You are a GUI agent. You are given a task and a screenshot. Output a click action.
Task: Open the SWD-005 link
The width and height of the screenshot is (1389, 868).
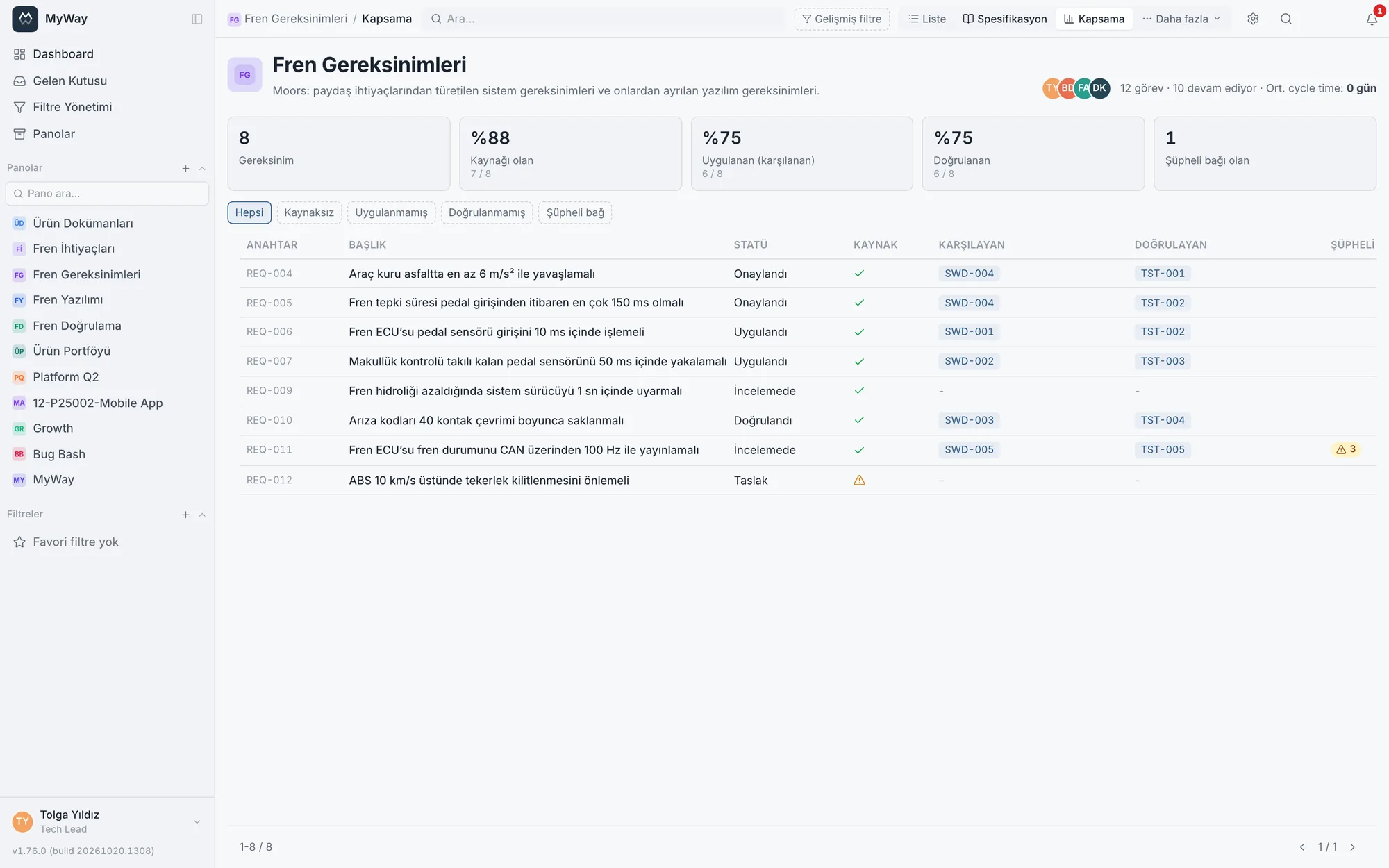pos(969,449)
